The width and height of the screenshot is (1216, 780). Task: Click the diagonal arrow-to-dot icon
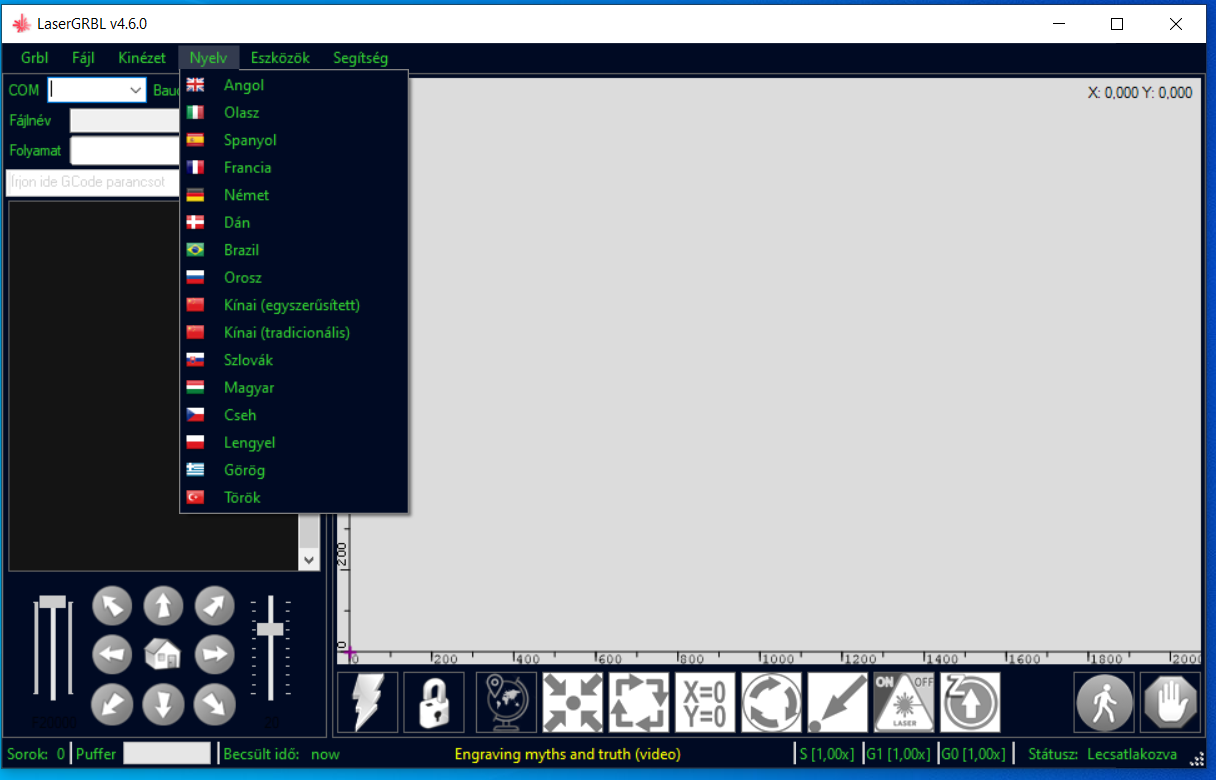pos(837,702)
